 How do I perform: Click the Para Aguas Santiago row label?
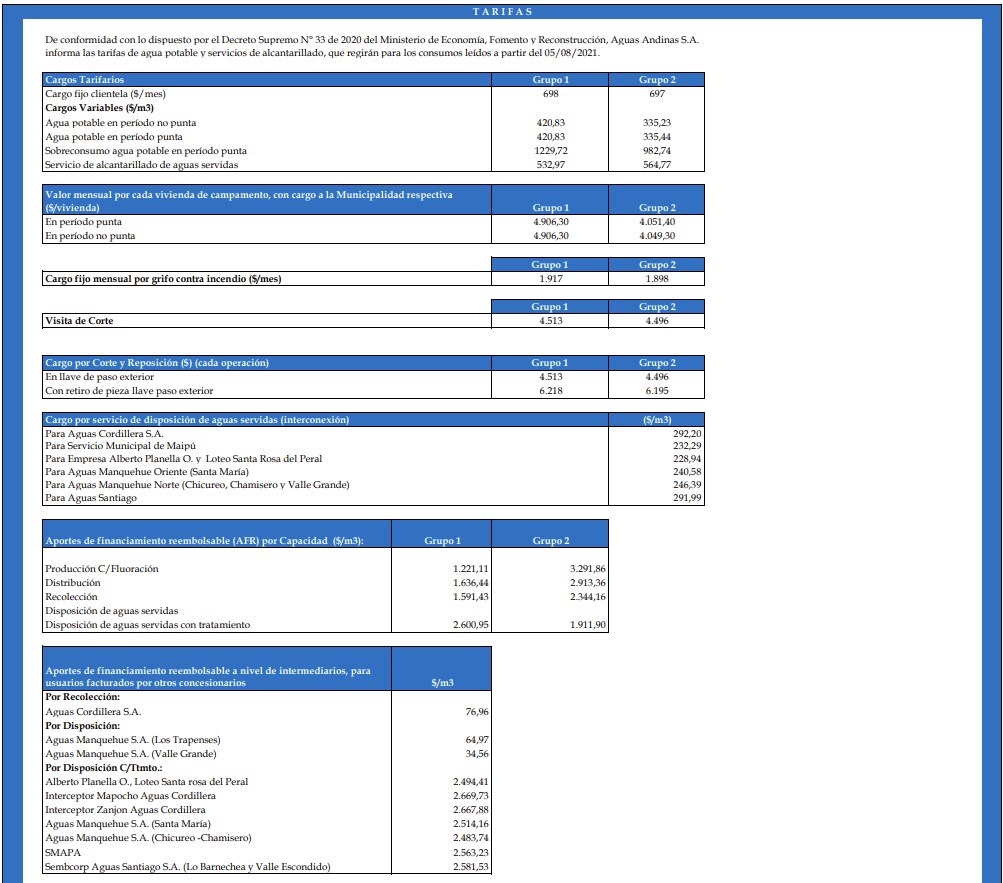pyautogui.click(x=91, y=498)
